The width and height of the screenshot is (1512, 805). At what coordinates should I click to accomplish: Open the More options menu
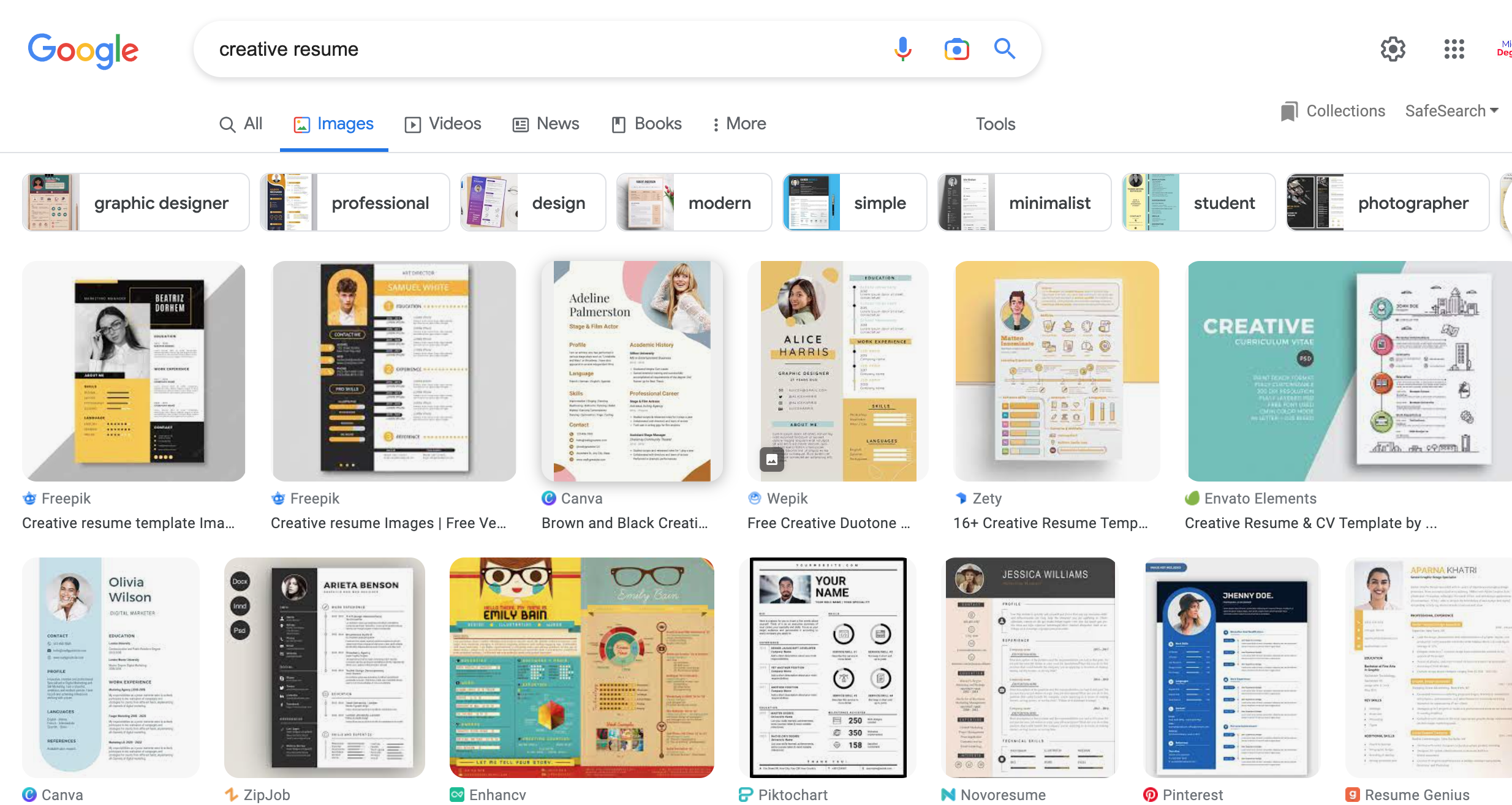[x=739, y=124]
